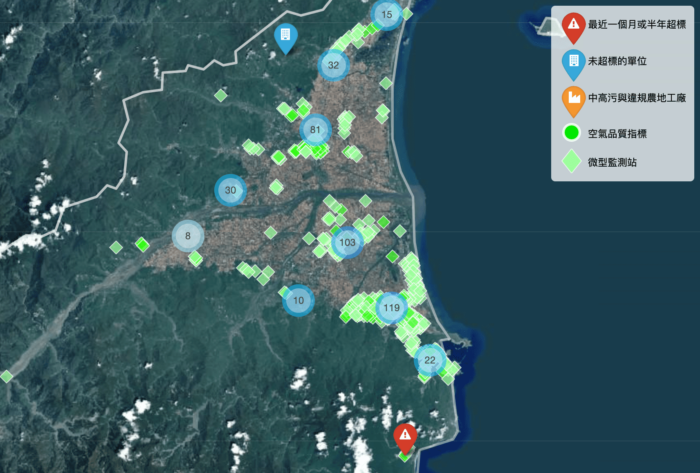Select the blue building pin on the map

286,38
